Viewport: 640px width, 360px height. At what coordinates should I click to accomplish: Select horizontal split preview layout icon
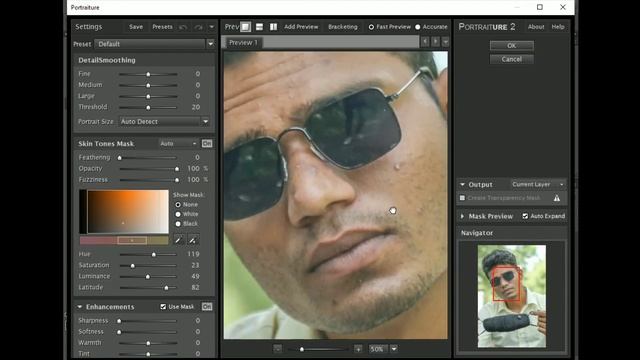(259, 27)
